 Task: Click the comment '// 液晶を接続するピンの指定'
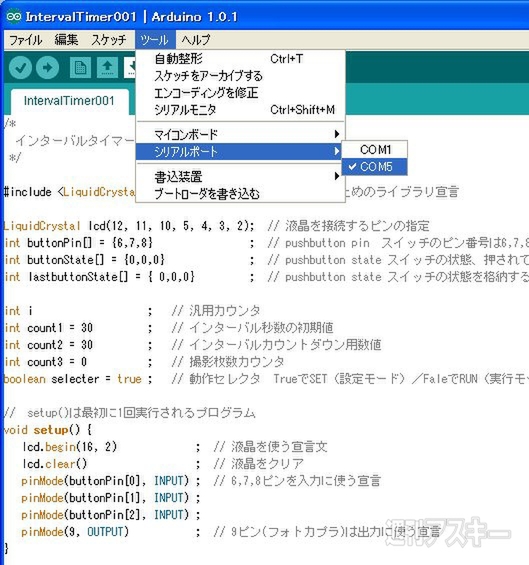(348, 226)
